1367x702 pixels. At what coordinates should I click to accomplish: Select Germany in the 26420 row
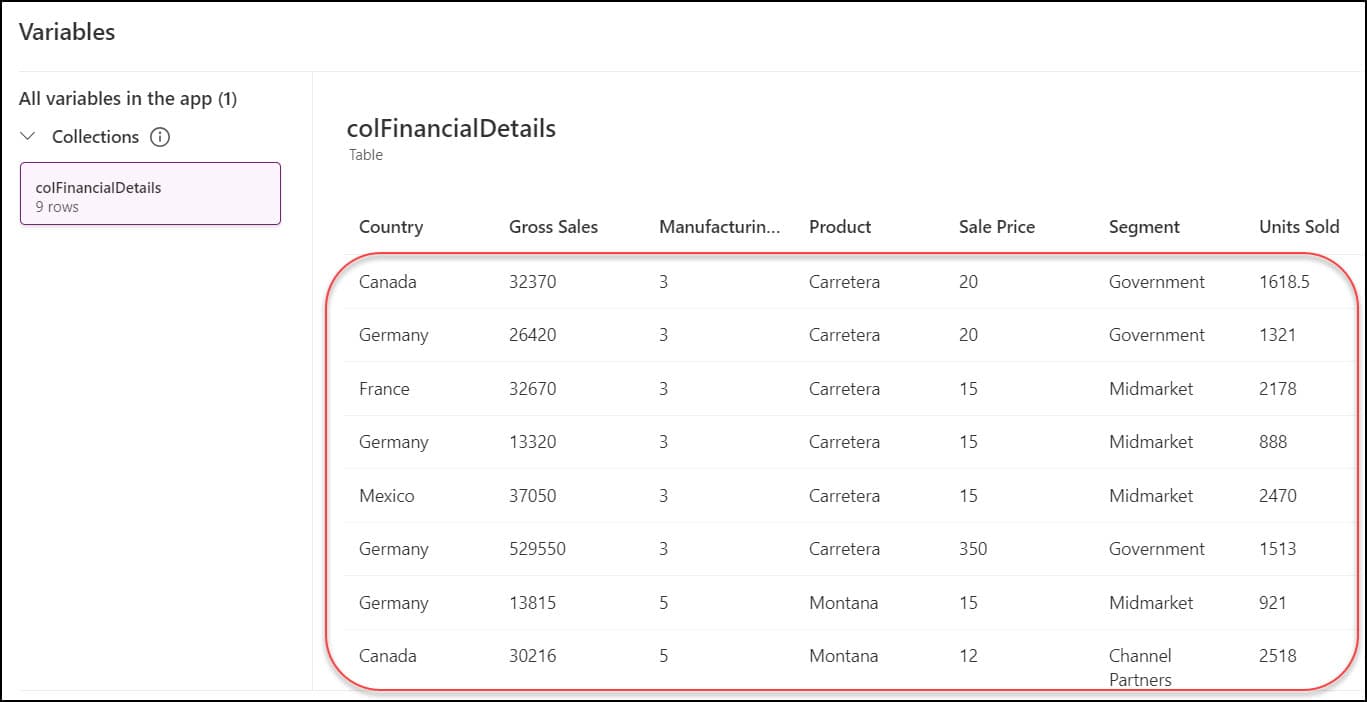394,335
